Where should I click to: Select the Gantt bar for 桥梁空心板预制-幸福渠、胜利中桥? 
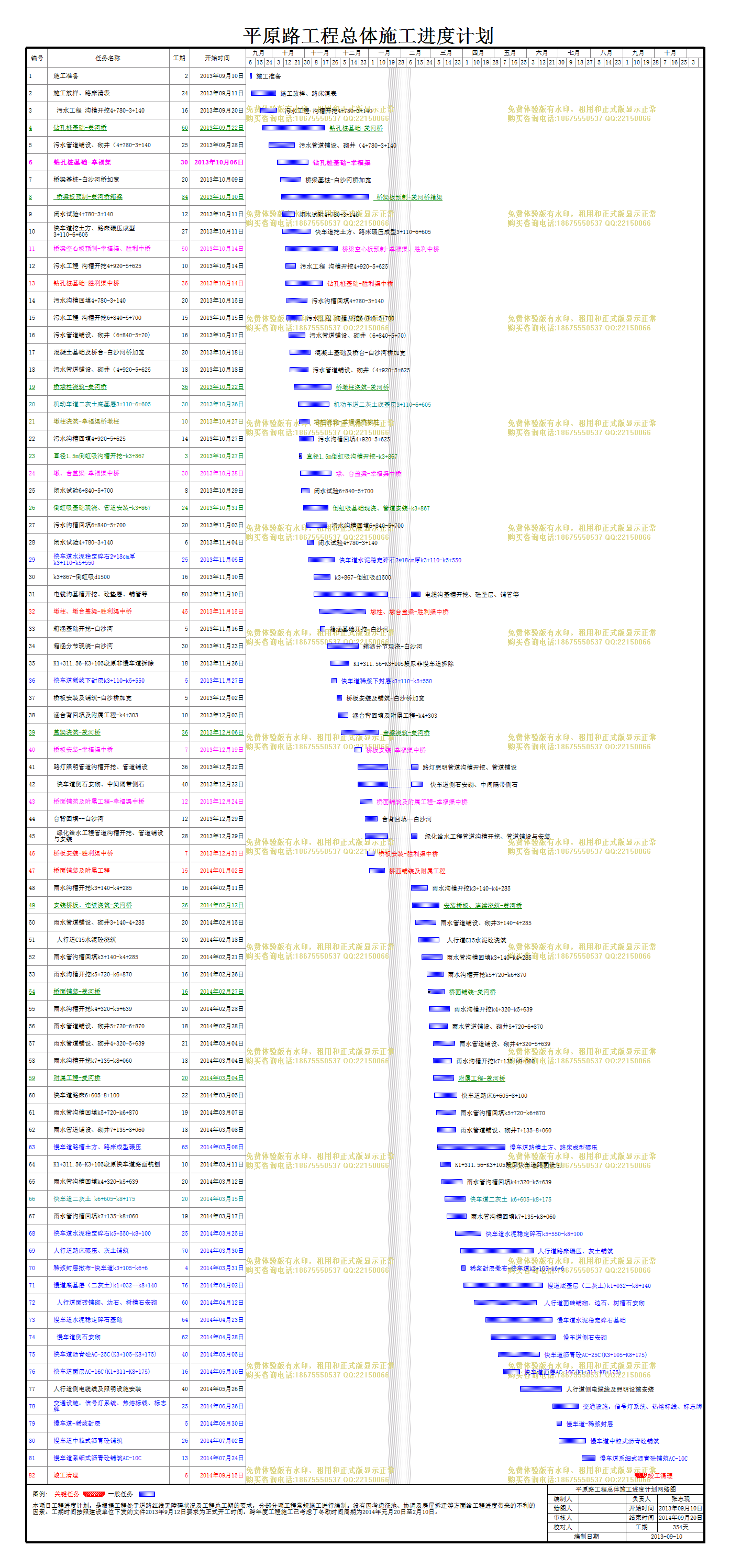(311, 249)
